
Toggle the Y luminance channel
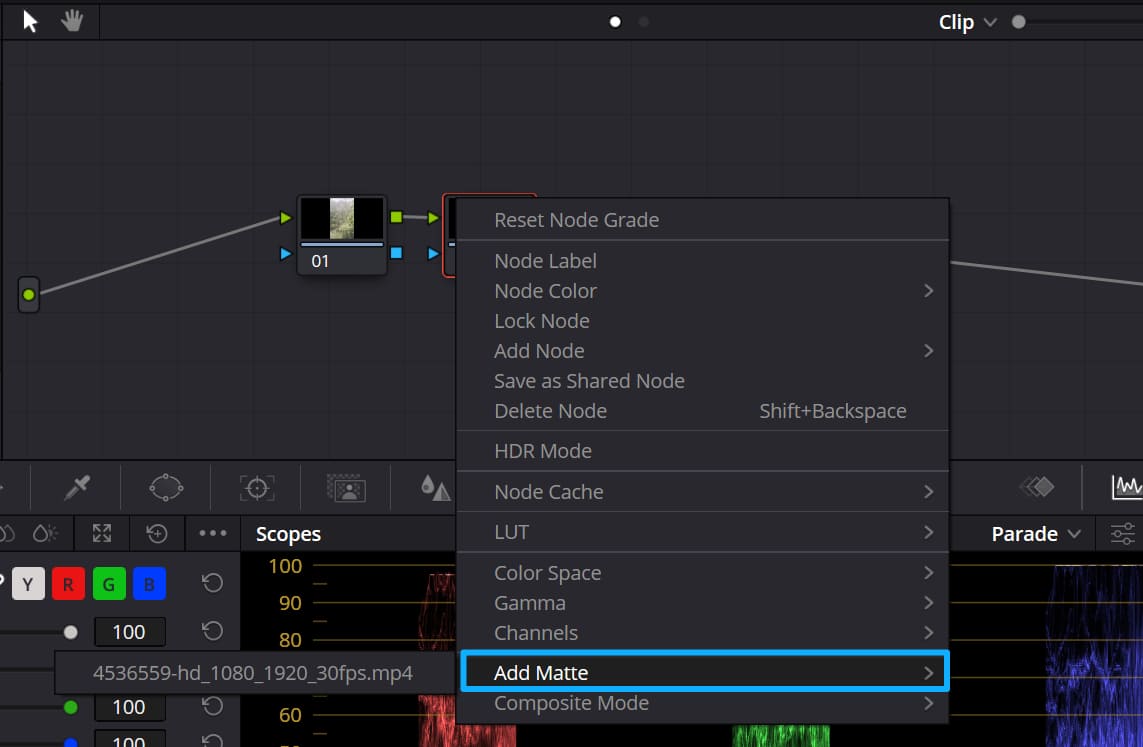(x=27, y=583)
